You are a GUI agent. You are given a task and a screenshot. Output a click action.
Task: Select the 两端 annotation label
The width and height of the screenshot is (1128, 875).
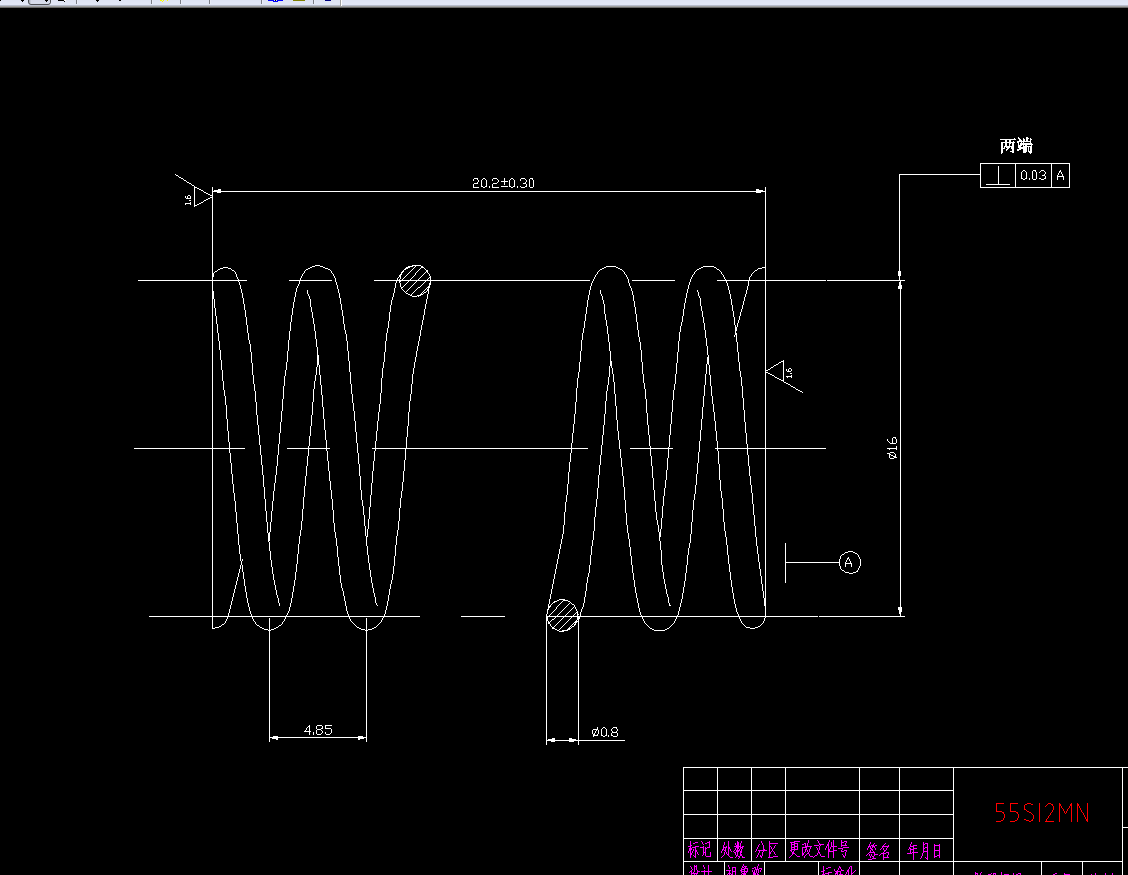pos(1016,146)
